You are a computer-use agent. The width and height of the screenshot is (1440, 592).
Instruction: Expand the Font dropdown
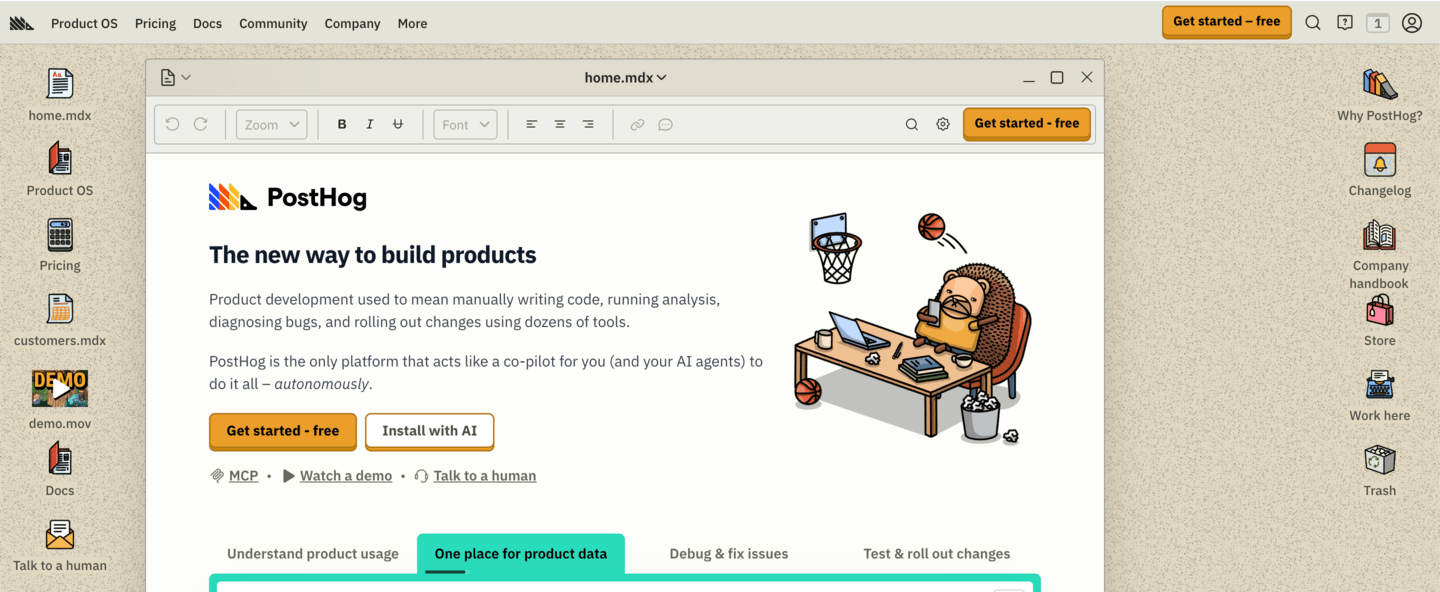[465, 124]
